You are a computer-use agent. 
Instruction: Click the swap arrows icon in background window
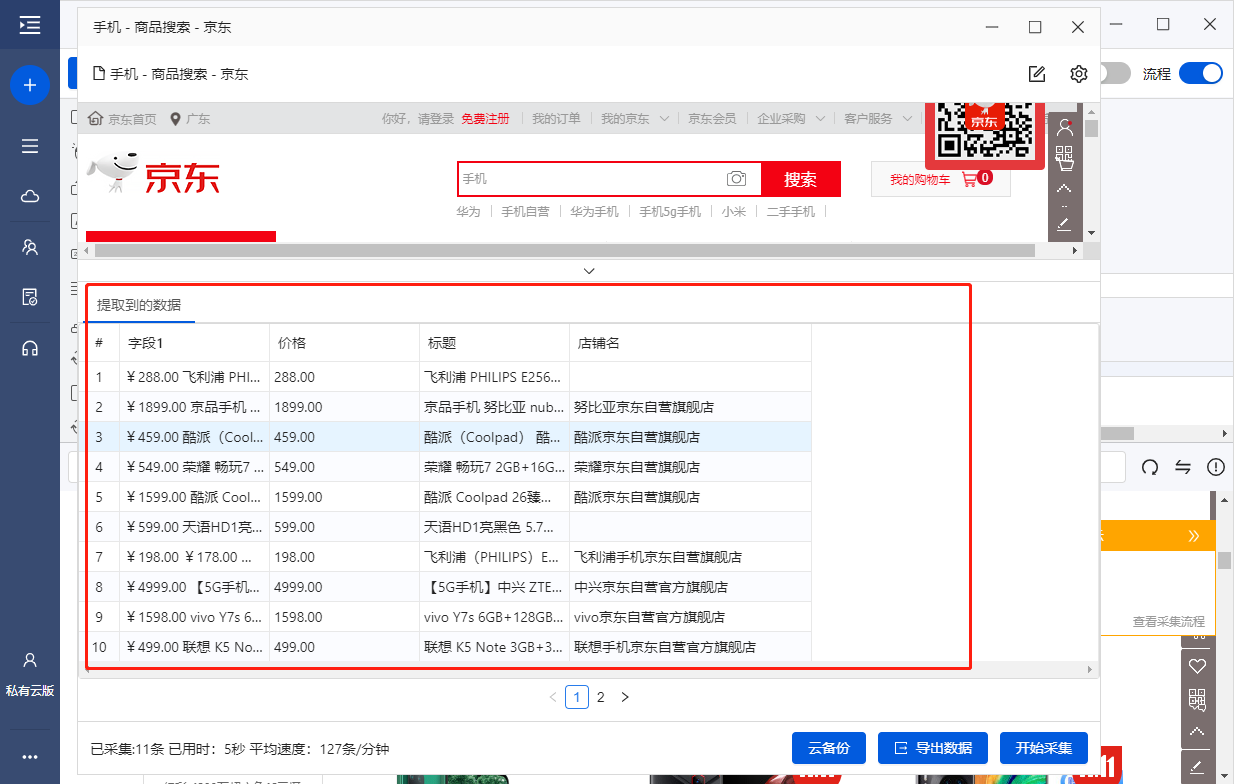click(x=1183, y=467)
